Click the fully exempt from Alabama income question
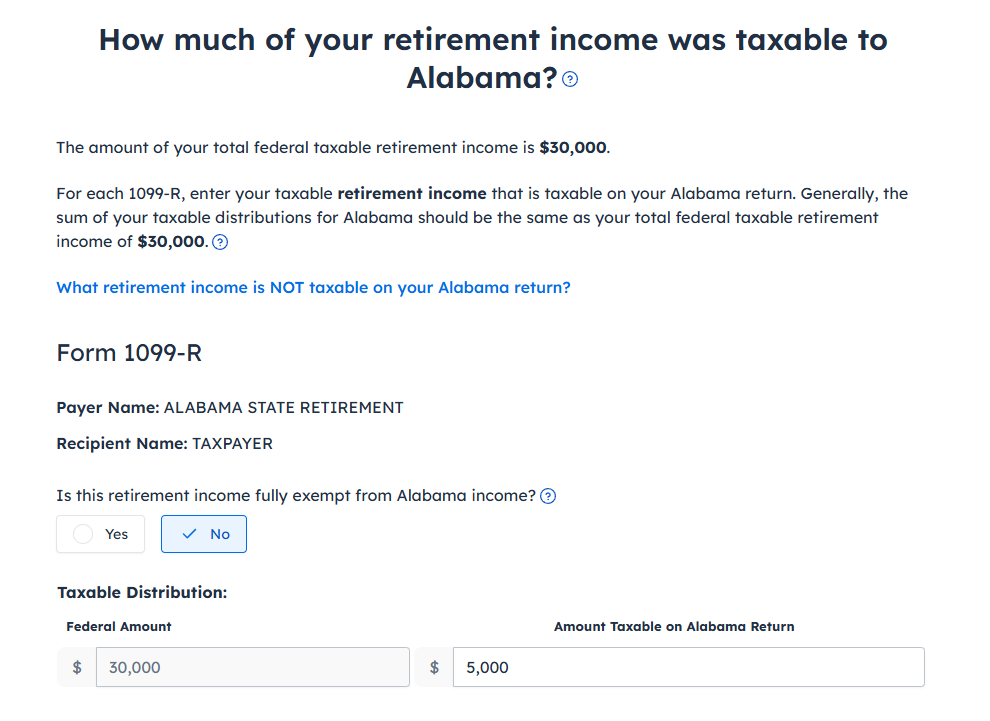Image resolution: width=990 pixels, height=721 pixels. pyautogui.click(x=296, y=496)
